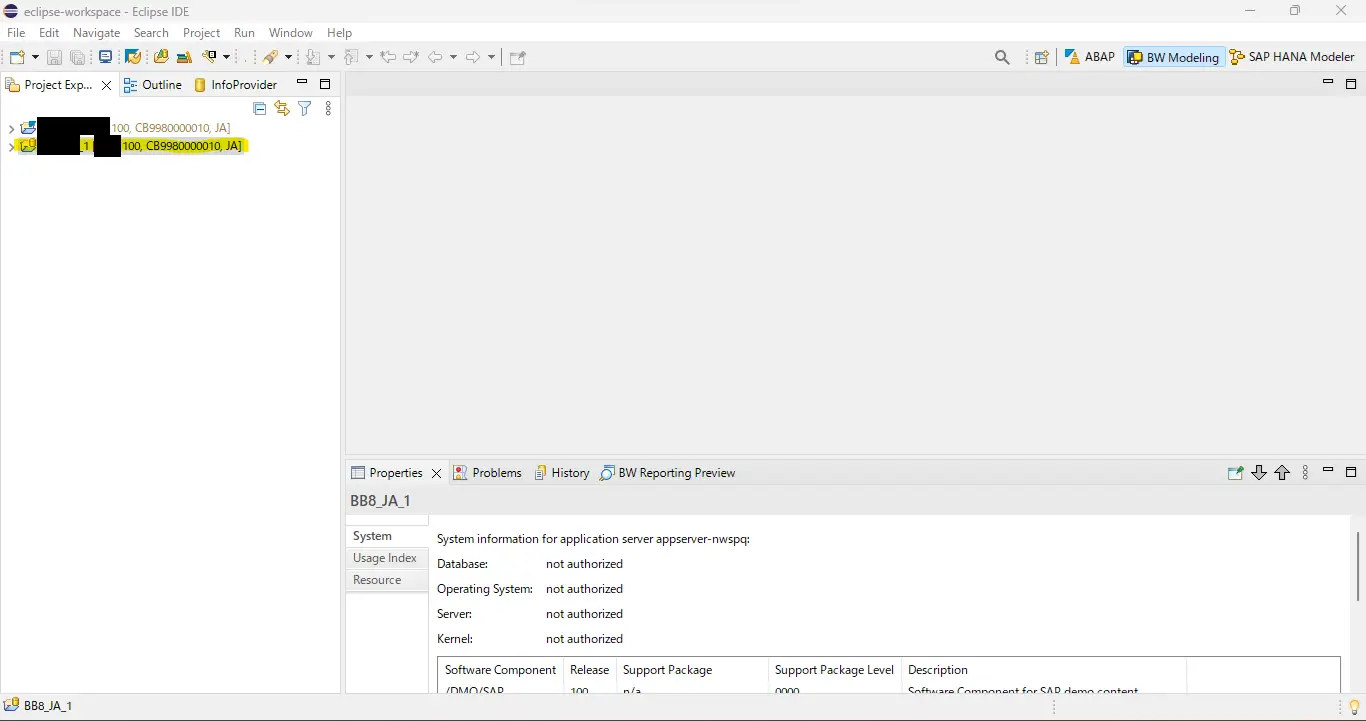Select the highlighted project row

131,146
